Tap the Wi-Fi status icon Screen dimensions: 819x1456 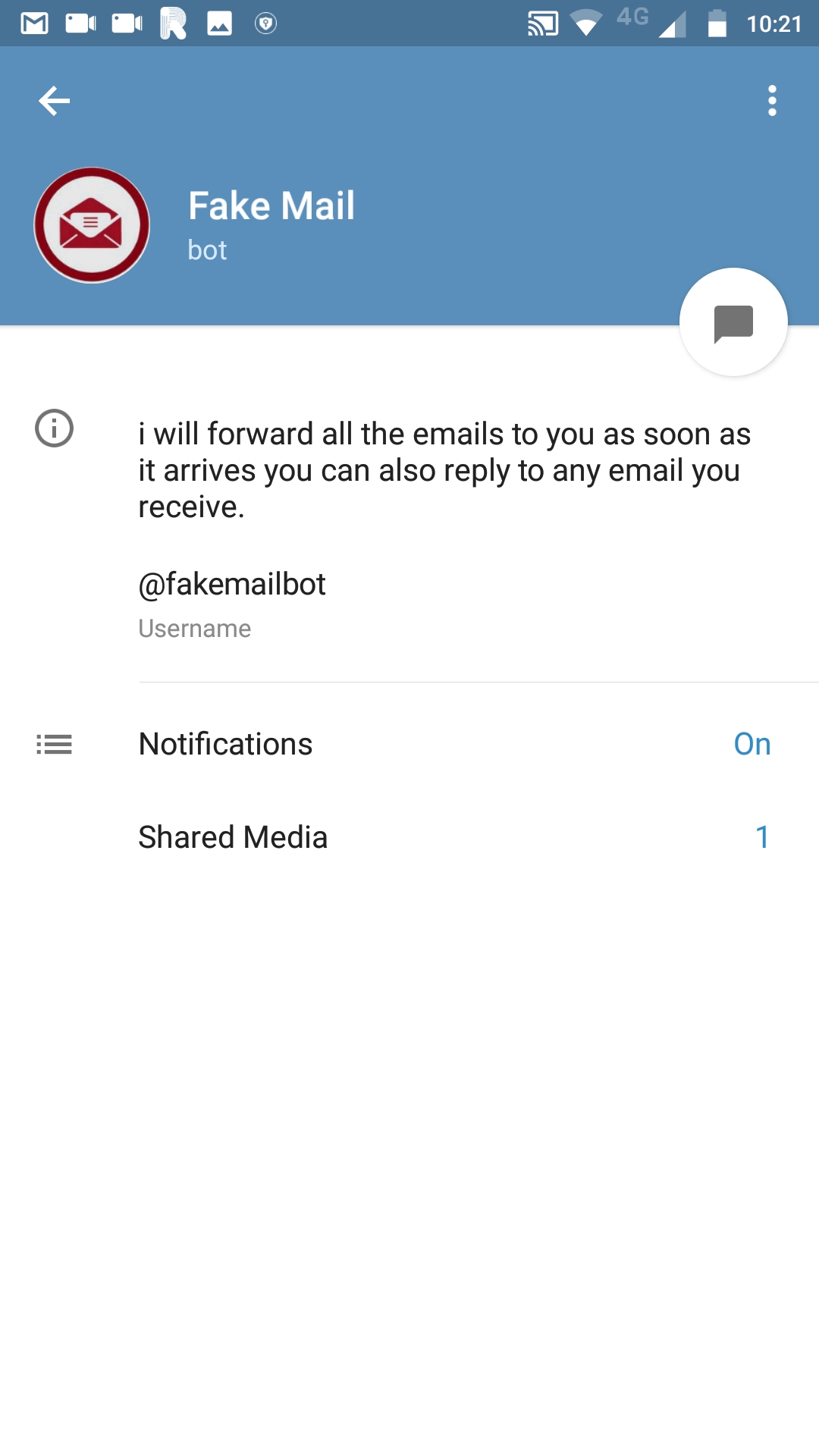pos(585,24)
